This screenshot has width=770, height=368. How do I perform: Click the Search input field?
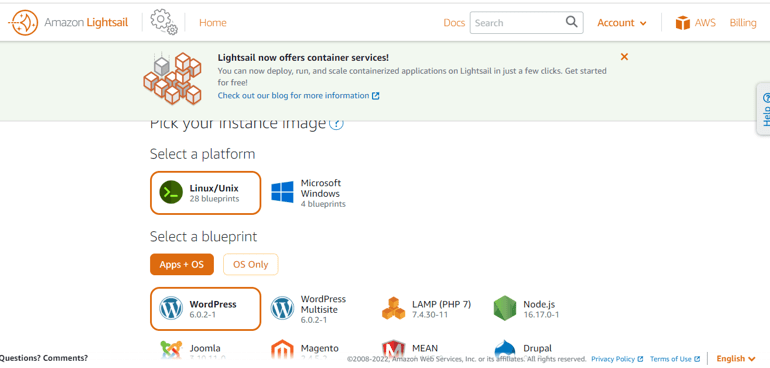pyautogui.click(x=526, y=23)
